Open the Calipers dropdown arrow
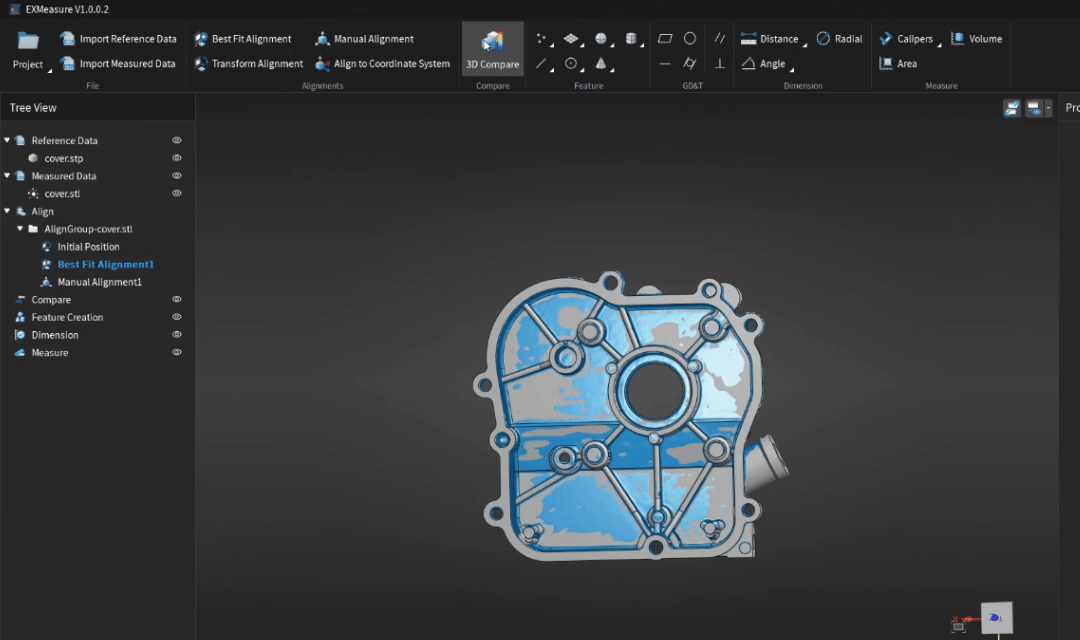Screen dimensions: 1080x640 click(939, 45)
